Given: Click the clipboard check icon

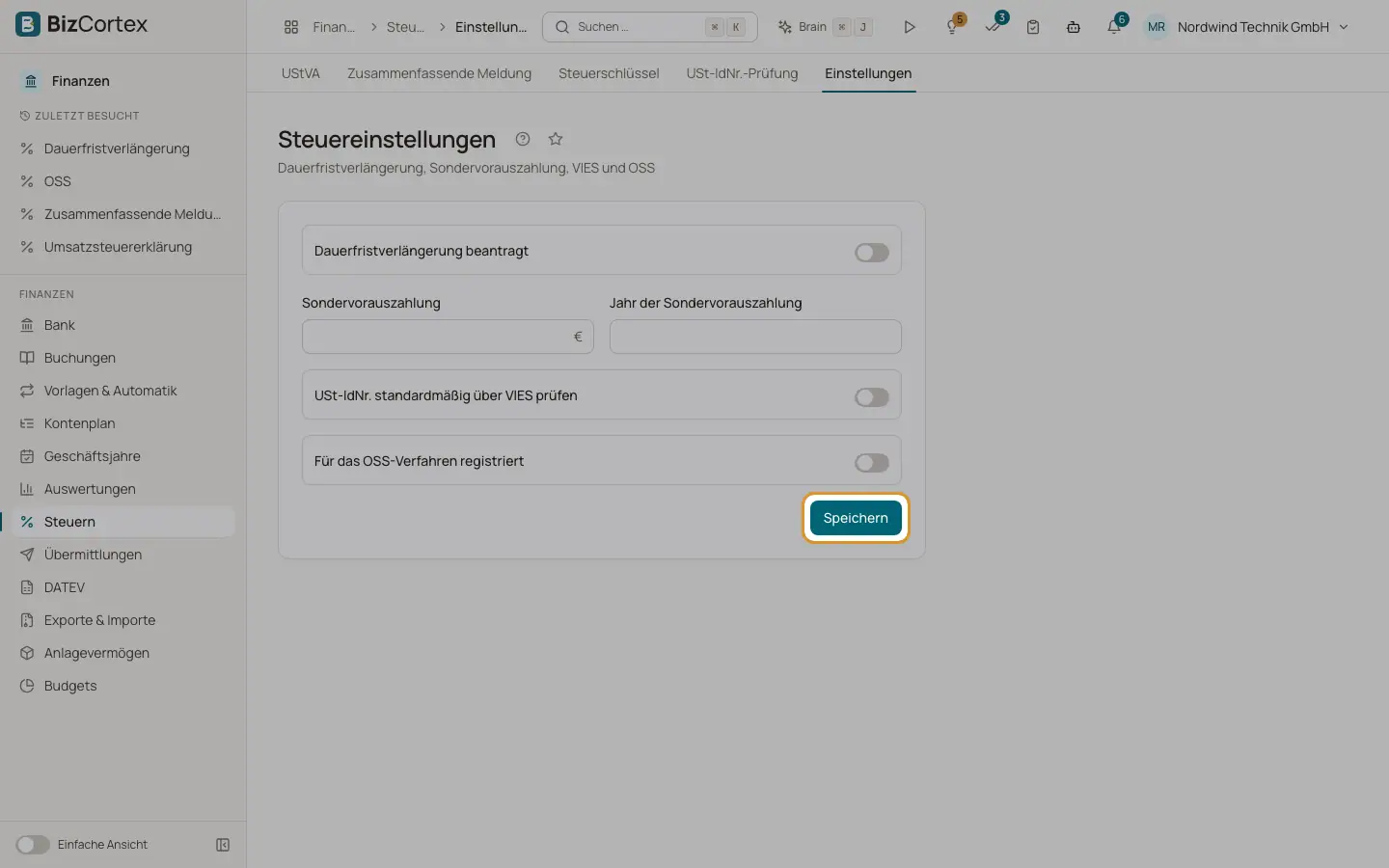Looking at the screenshot, I should [1033, 27].
